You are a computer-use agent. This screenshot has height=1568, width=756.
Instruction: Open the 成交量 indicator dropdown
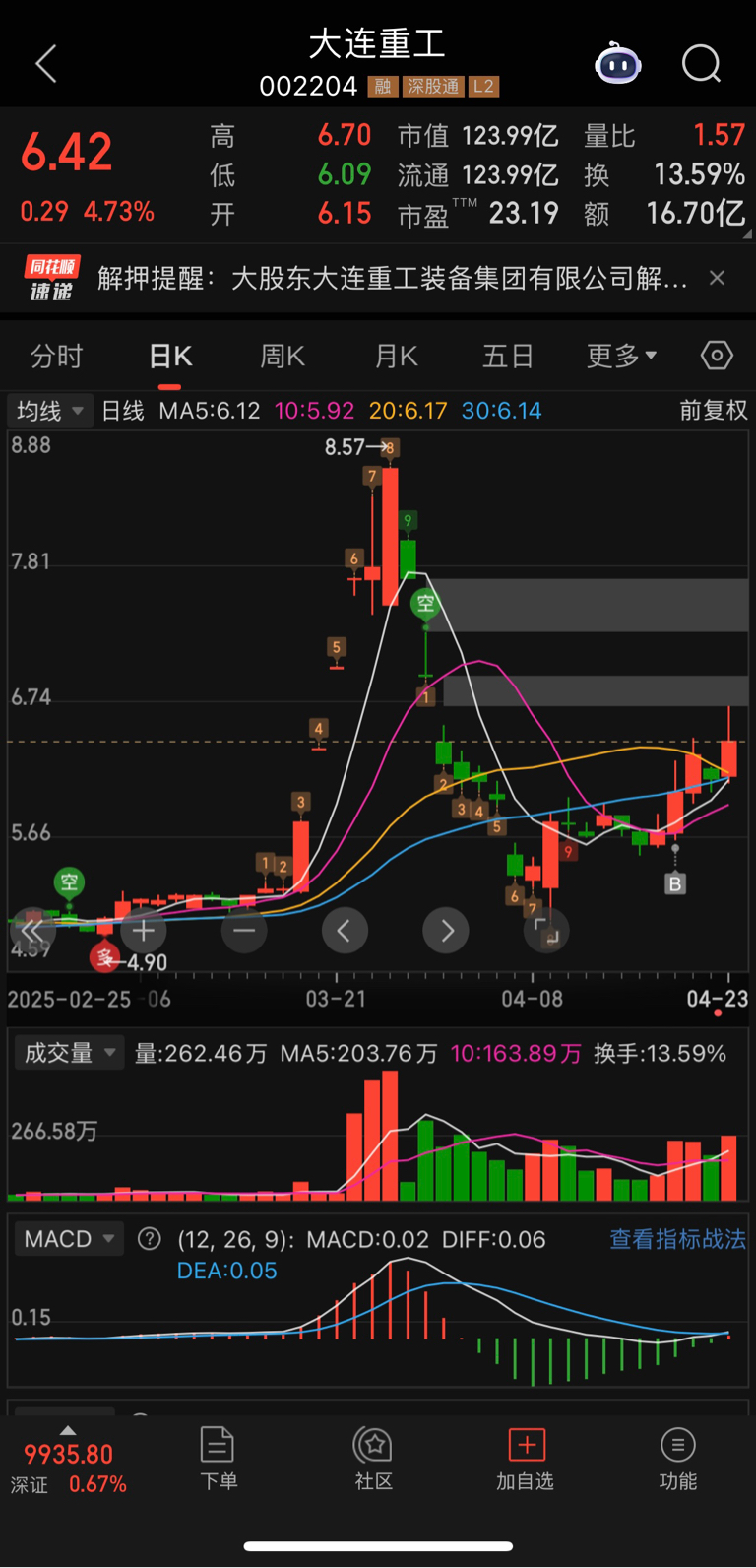point(69,1053)
